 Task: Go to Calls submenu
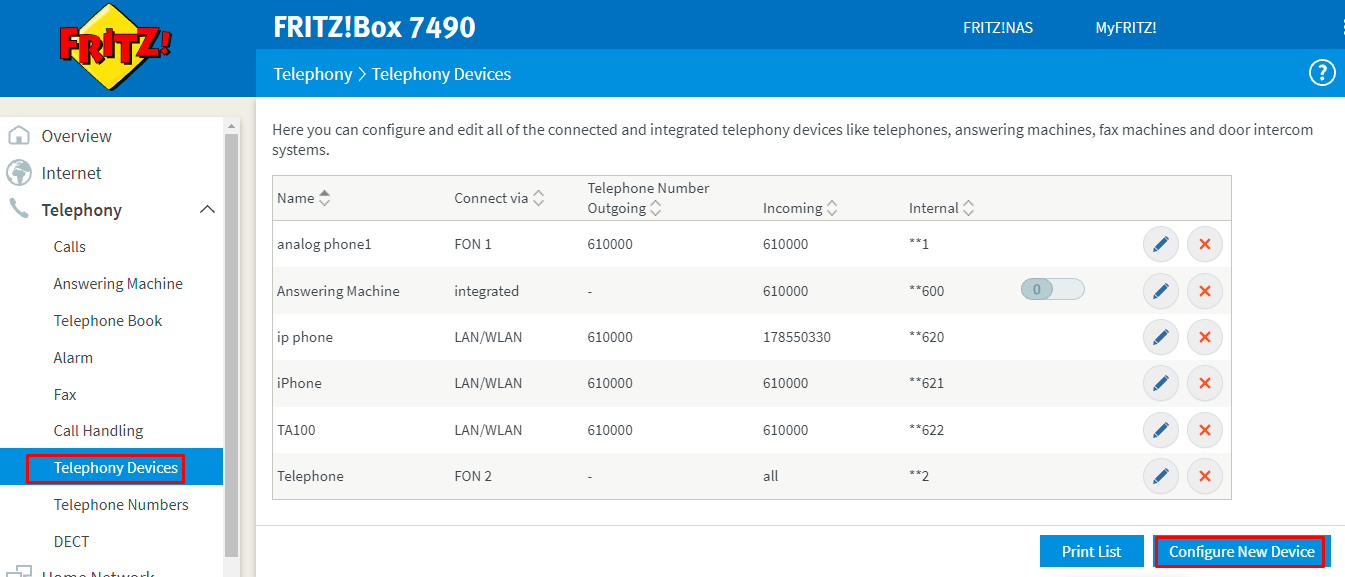(x=70, y=247)
